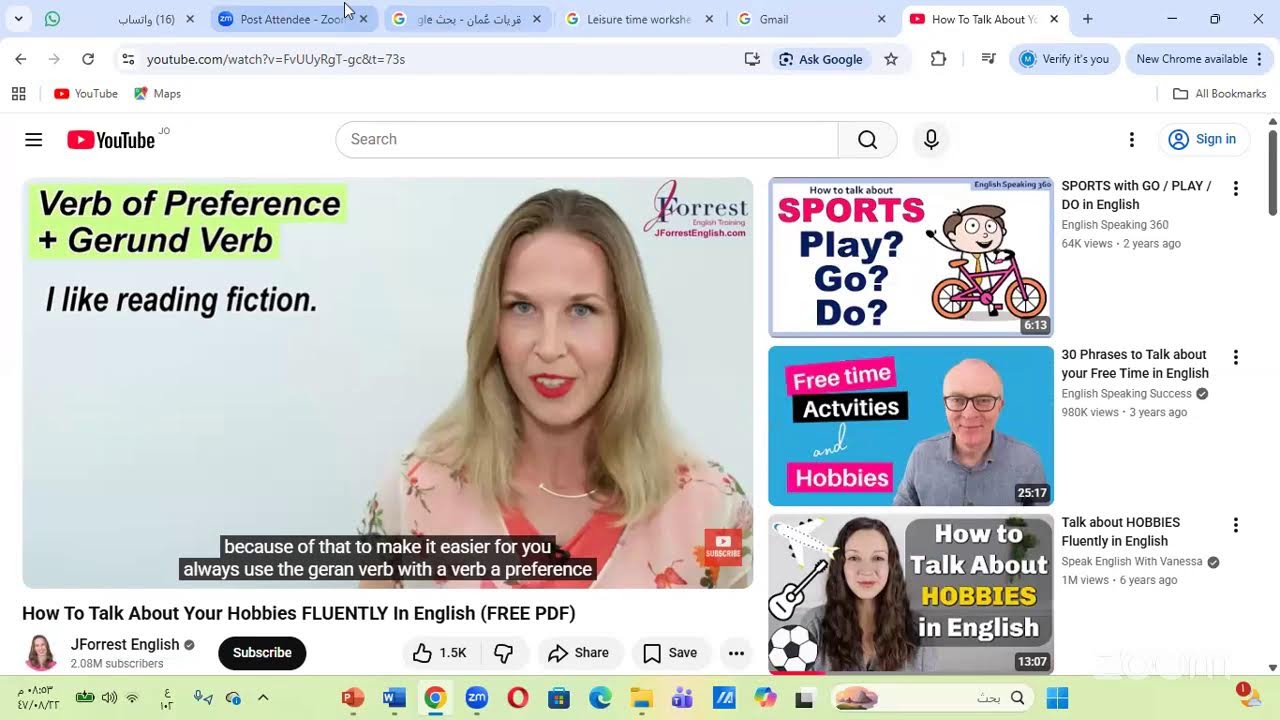The width and height of the screenshot is (1280, 720).
Task: Click the magnifier search button
Action: [x=867, y=140]
